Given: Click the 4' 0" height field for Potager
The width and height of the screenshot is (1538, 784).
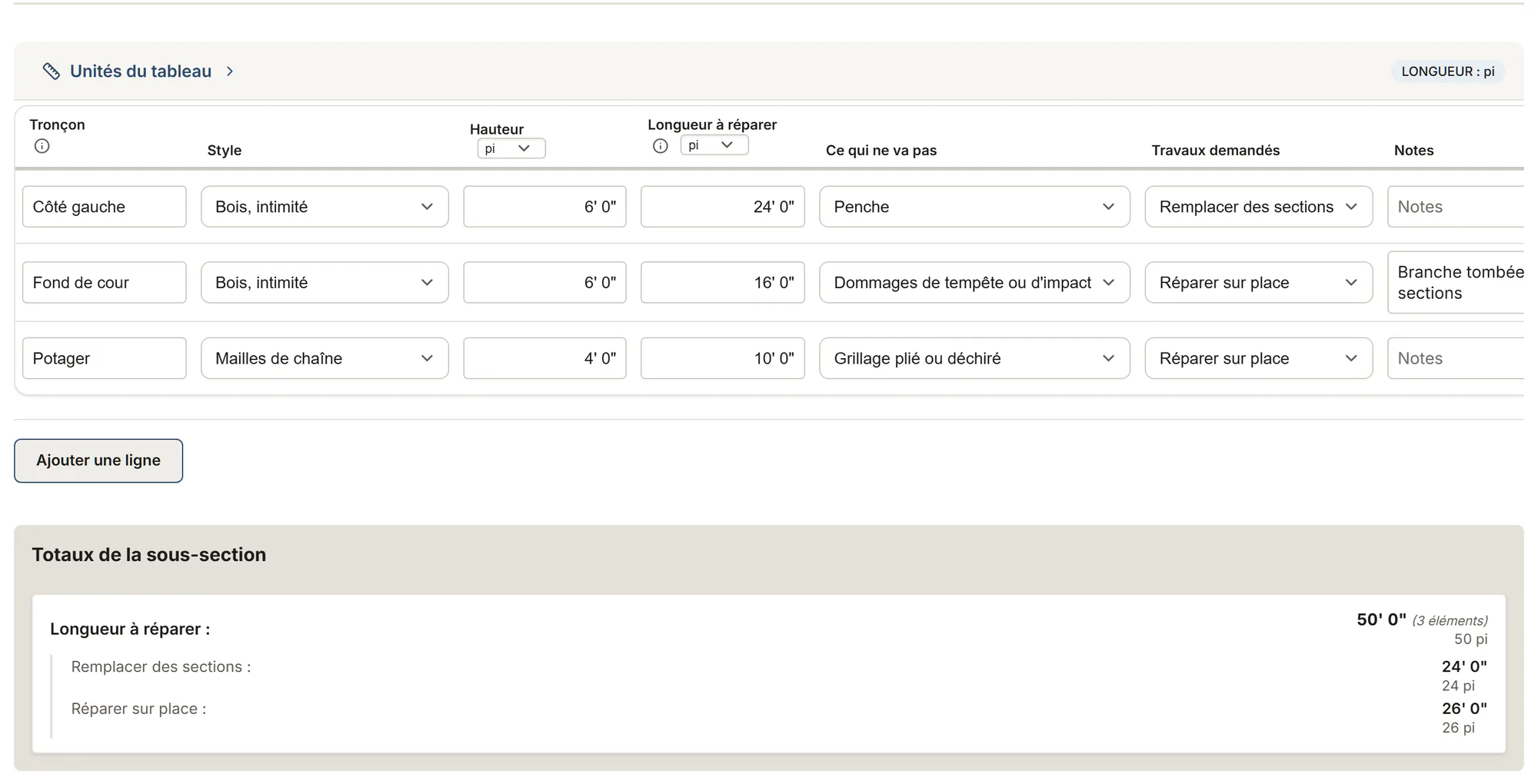Looking at the screenshot, I should coord(544,358).
